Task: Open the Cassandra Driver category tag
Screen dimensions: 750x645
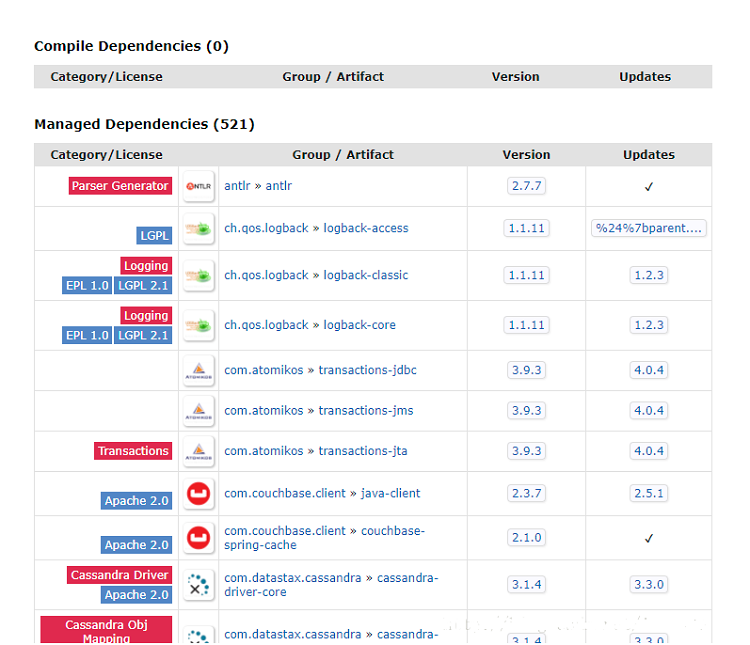Action: 119,575
